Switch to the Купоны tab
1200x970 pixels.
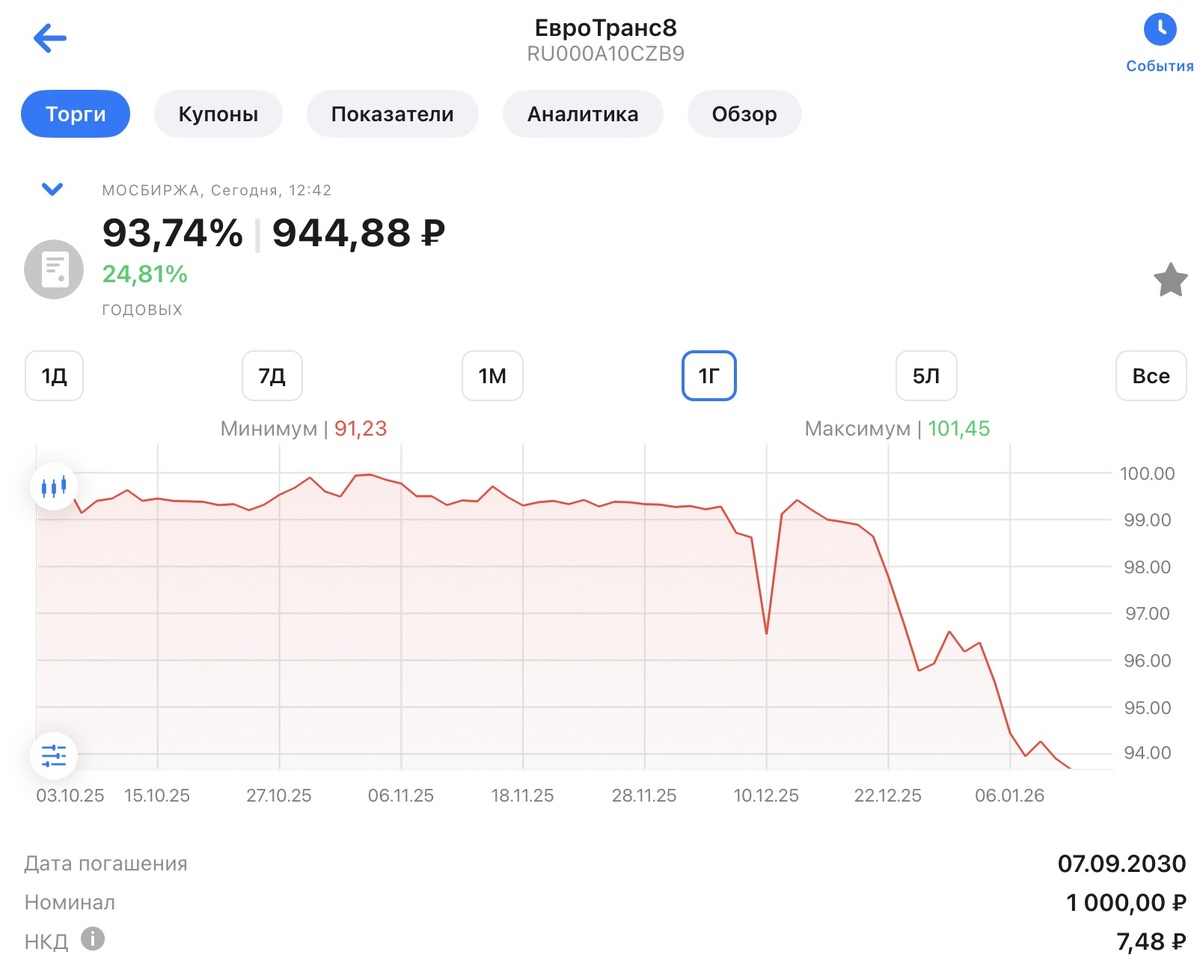point(218,114)
